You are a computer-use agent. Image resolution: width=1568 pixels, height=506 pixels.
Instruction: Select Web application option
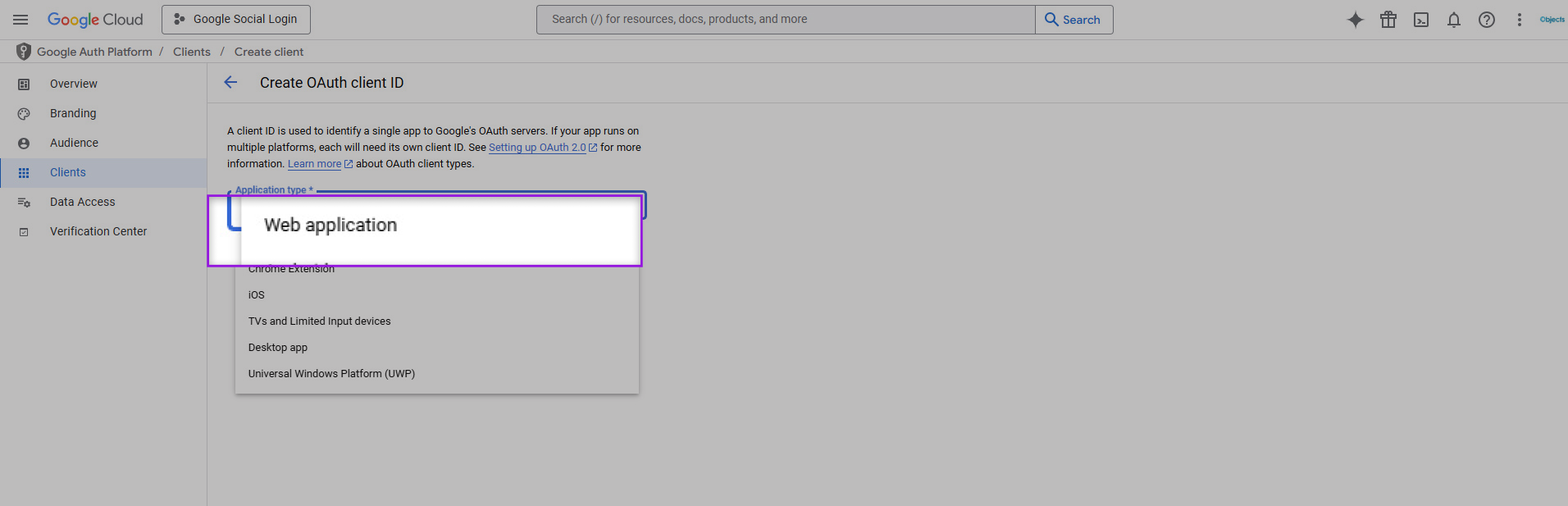330,226
